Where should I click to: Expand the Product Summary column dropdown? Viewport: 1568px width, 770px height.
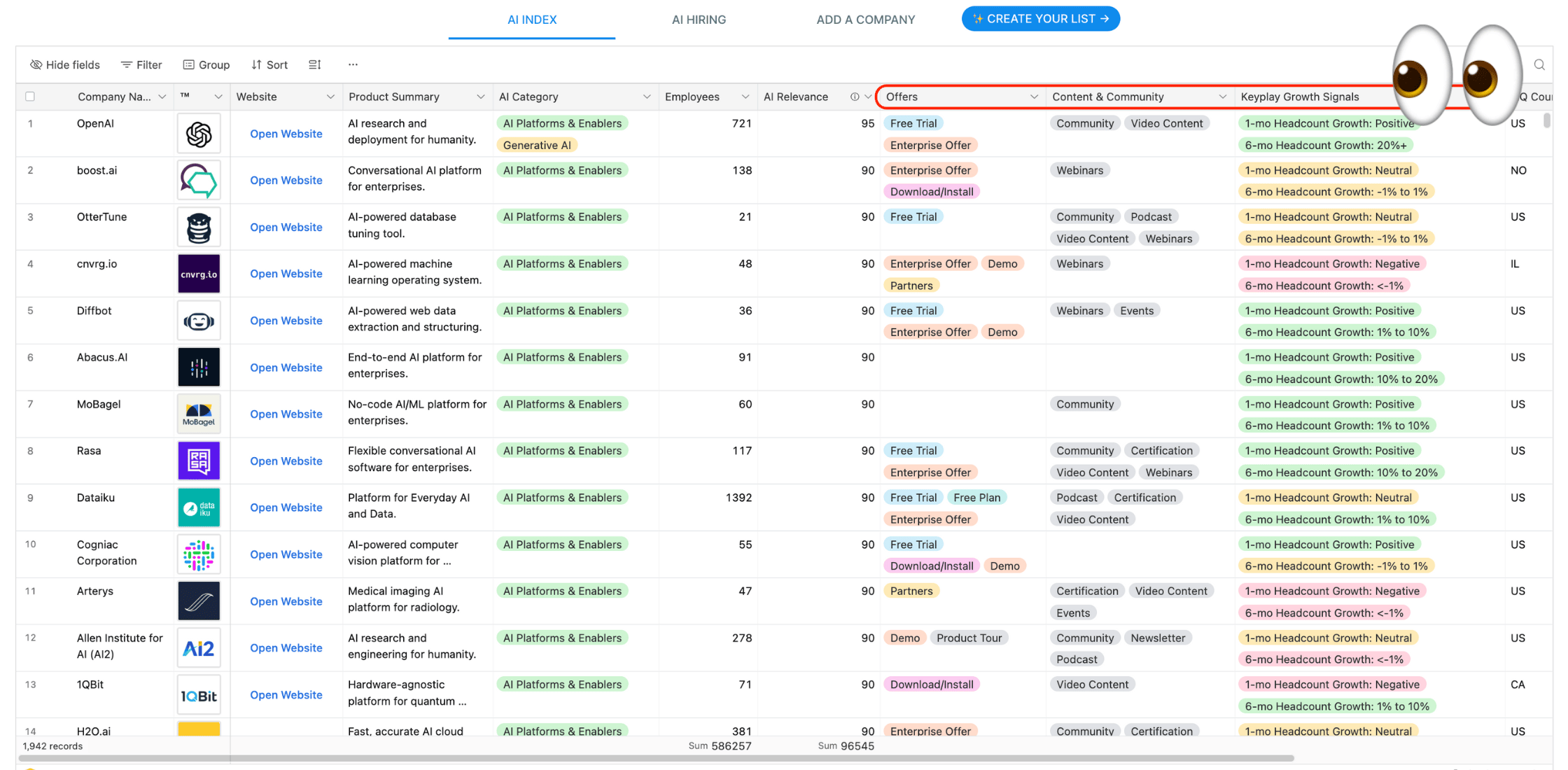coord(480,97)
